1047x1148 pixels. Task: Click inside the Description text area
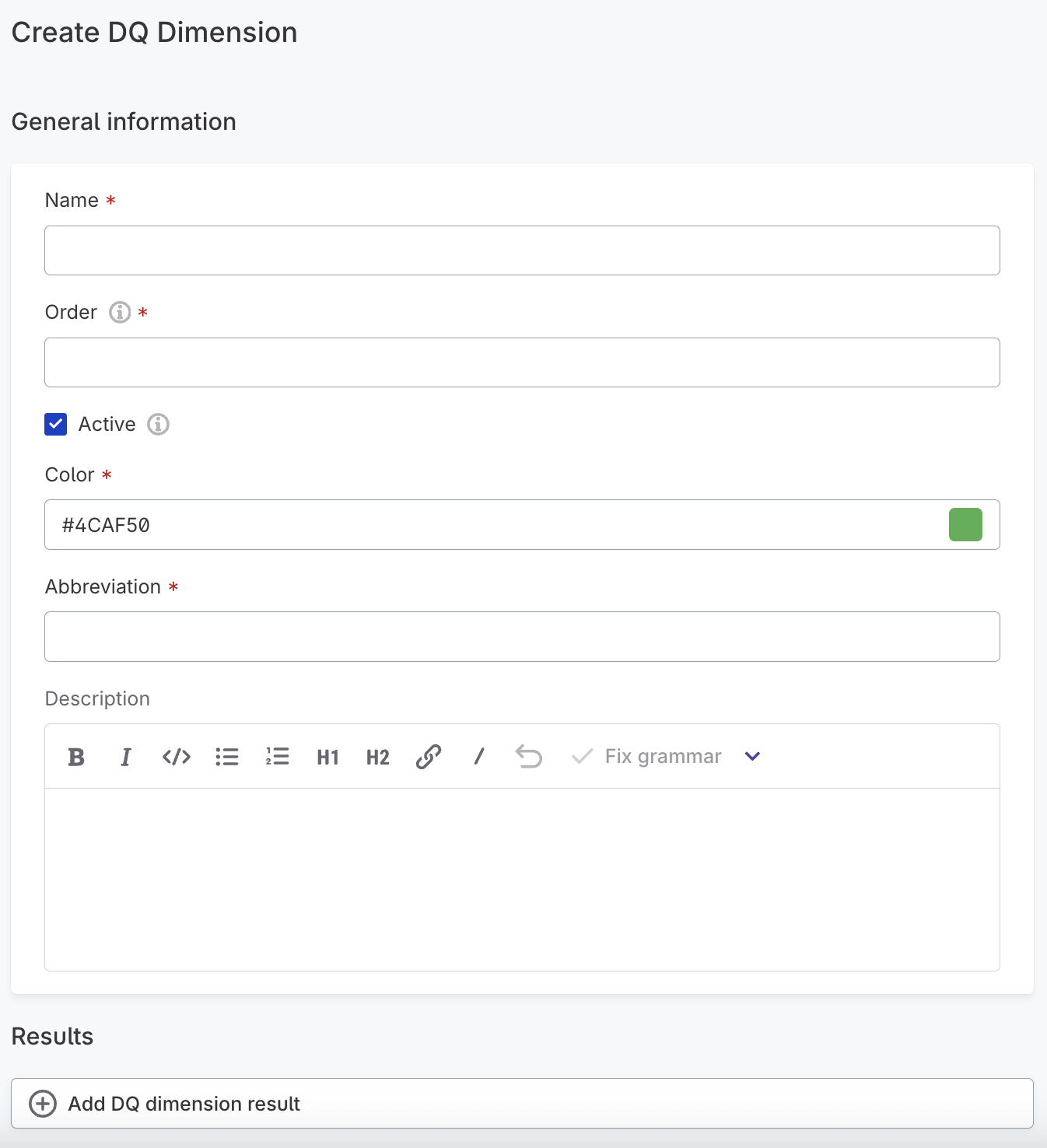(x=521, y=879)
